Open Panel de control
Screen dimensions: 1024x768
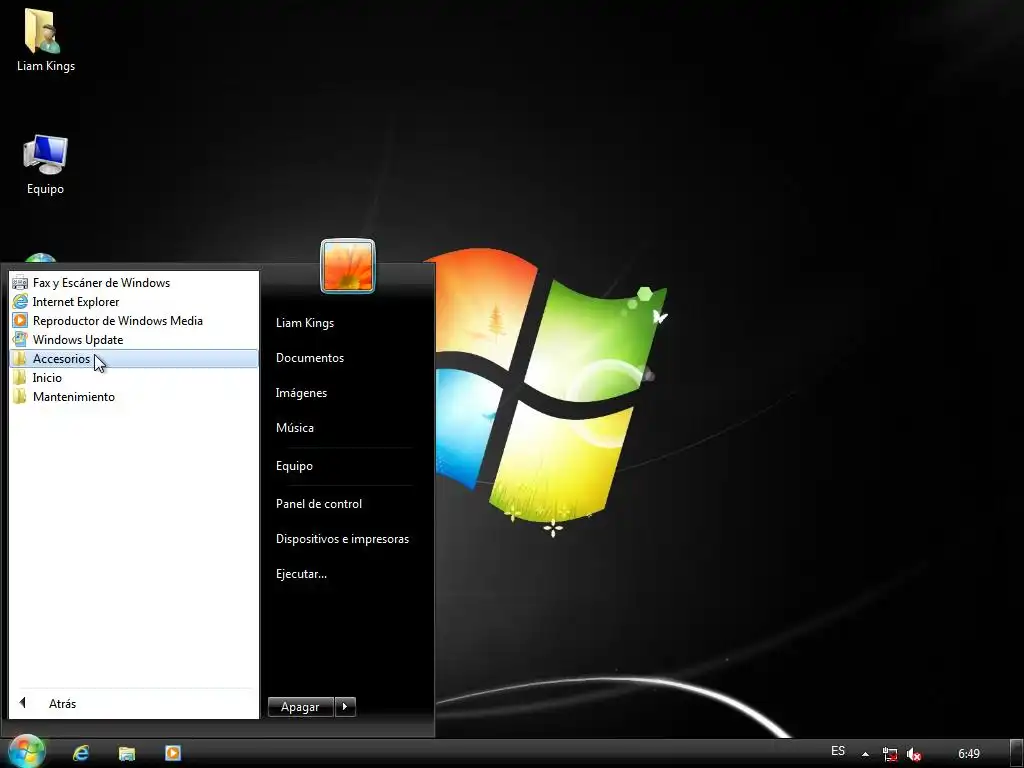point(319,504)
